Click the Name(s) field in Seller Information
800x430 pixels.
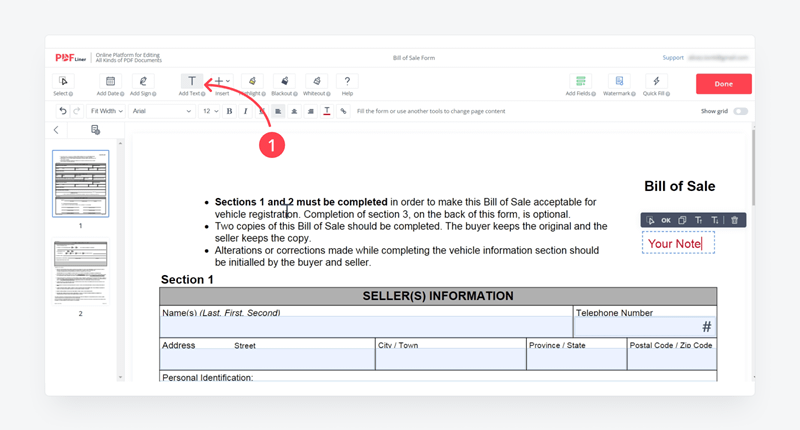(x=366, y=326)
